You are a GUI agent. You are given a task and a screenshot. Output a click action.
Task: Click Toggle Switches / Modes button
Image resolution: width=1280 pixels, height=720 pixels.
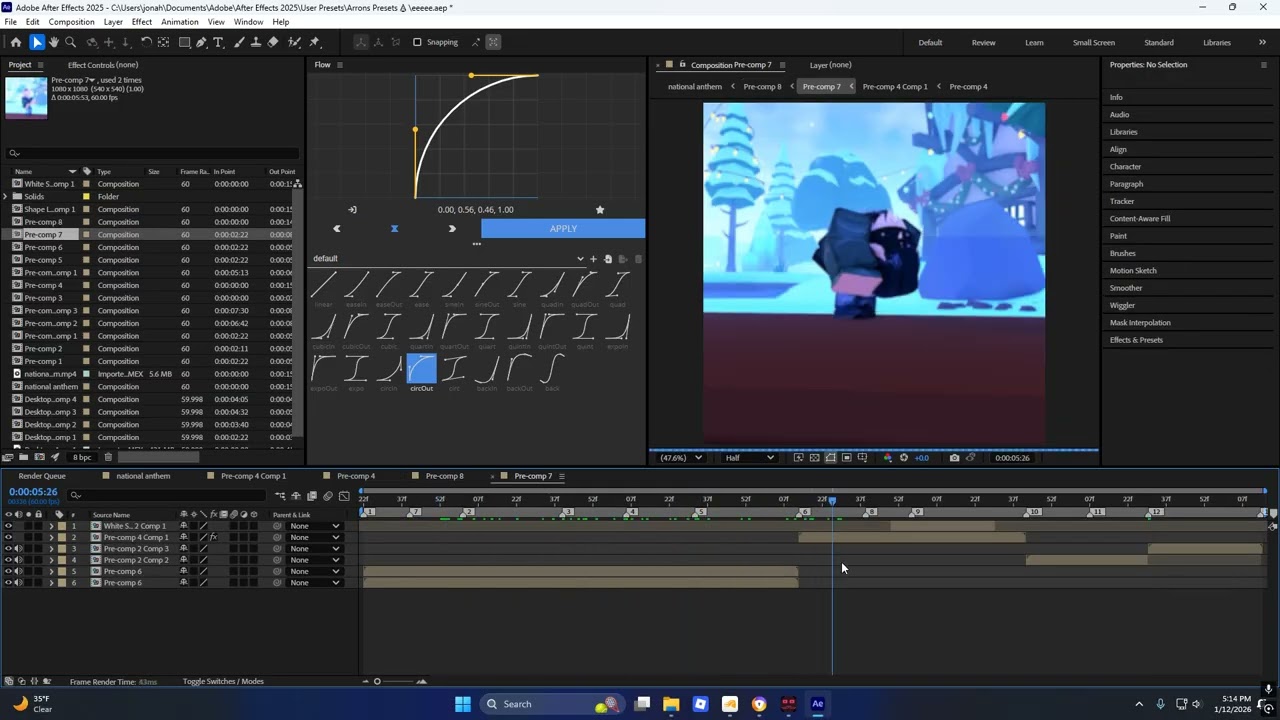click(223, 682)
